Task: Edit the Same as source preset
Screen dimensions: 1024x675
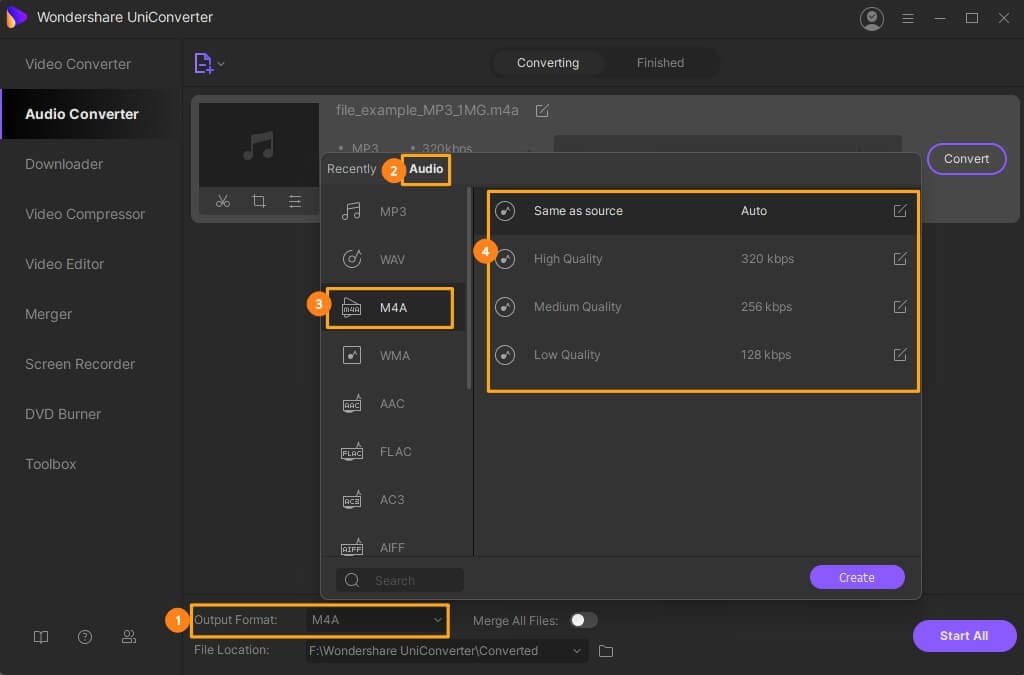Action: tap(900, 211)
